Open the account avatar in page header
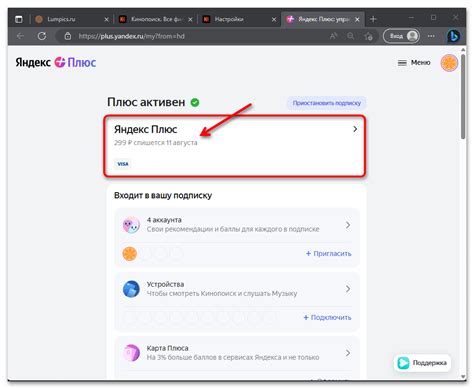 [449, 63]
